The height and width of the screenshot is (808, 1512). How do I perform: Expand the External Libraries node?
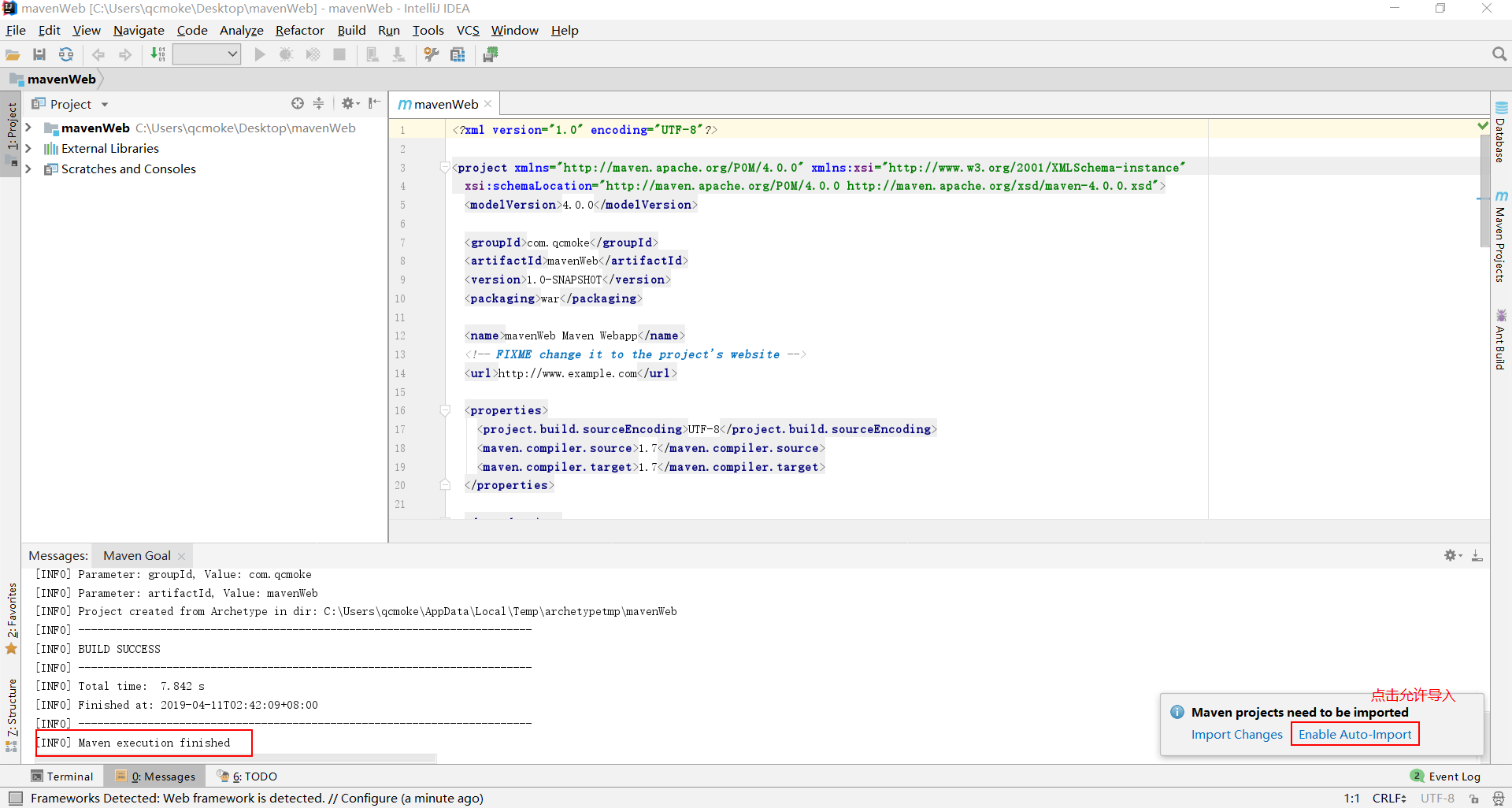28,148
